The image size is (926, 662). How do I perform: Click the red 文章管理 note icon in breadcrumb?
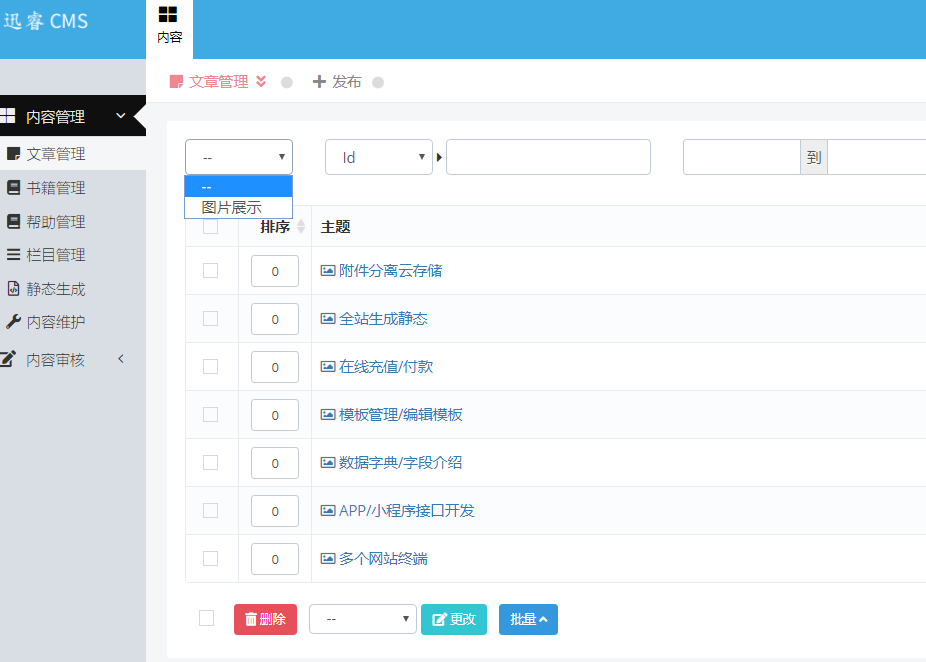click(176, 81)
